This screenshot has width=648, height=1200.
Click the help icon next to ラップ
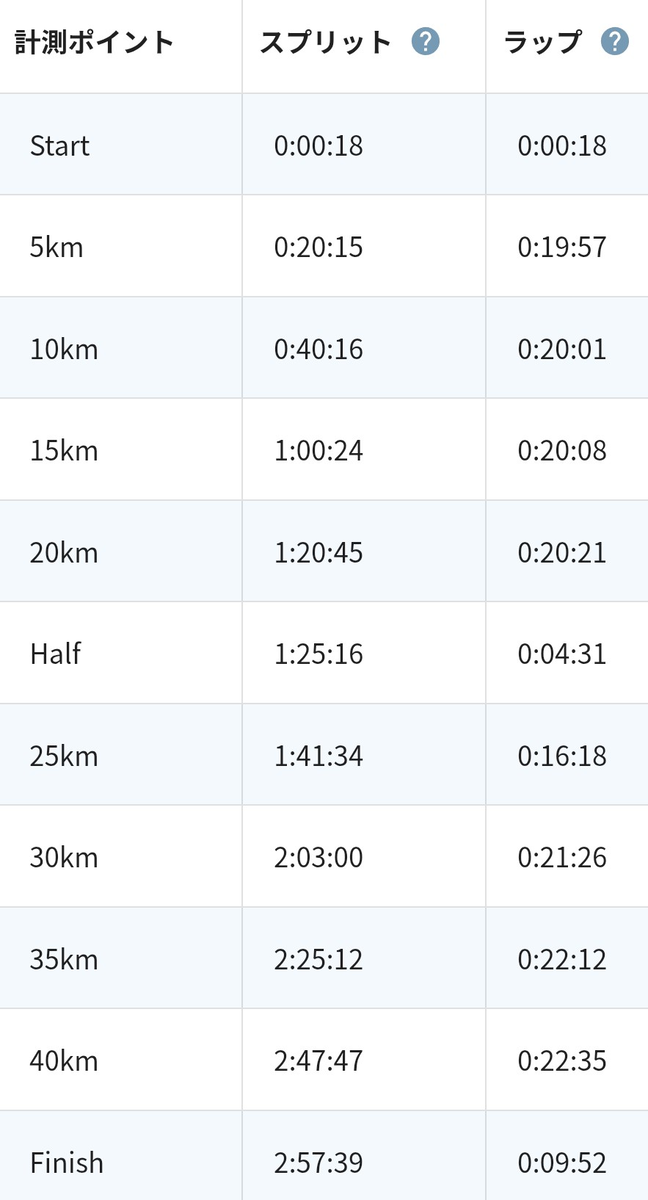pos(614,42)
